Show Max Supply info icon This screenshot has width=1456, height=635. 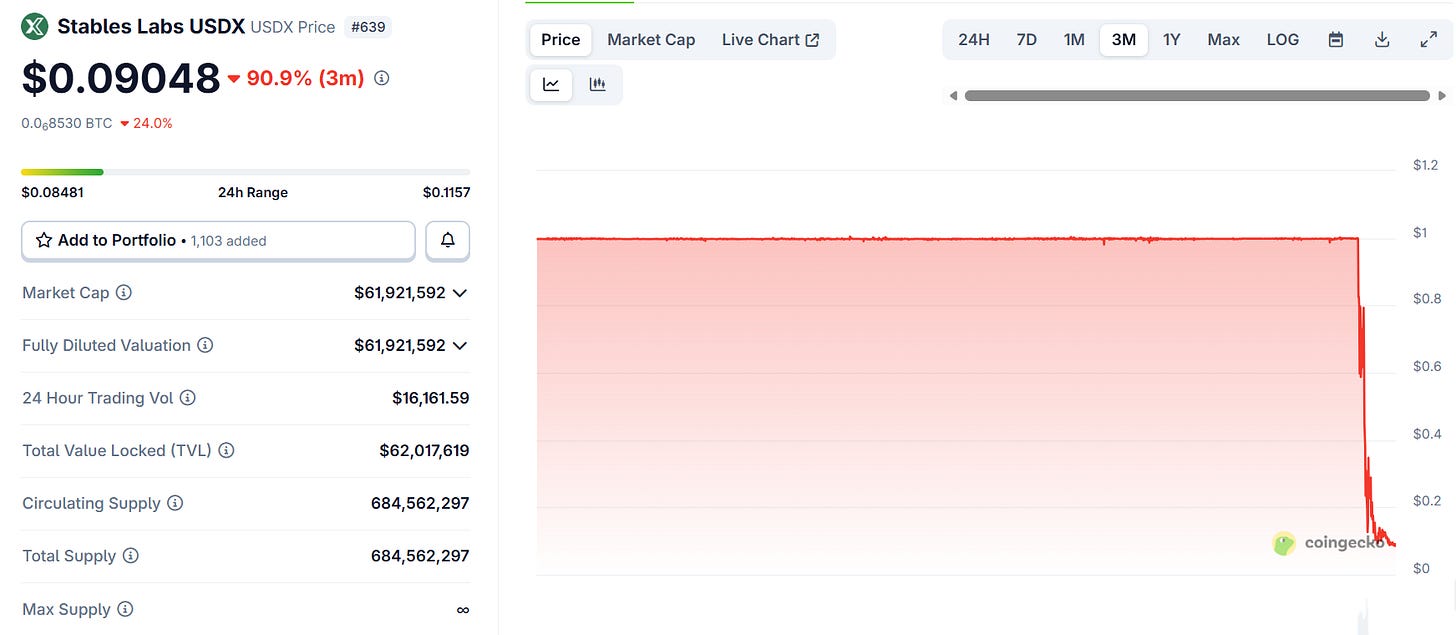click(x=125, y=609)
